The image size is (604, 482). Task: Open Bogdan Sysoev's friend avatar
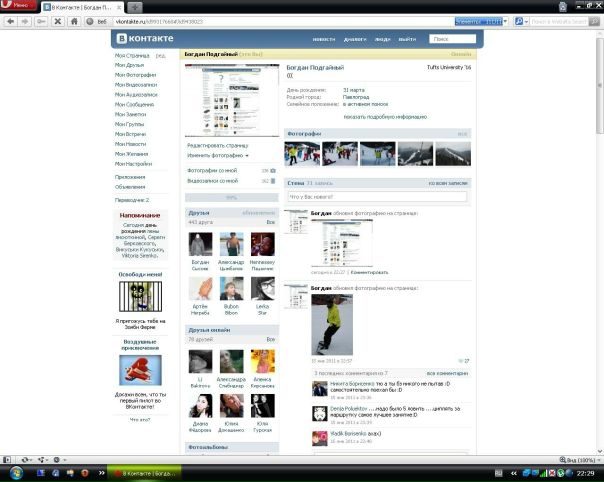coord(201,244)
